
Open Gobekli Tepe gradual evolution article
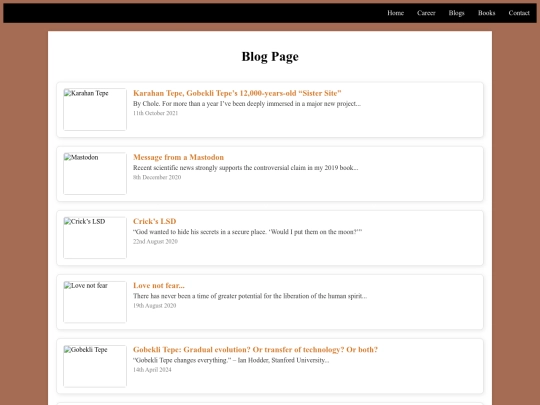(x=255, y=349)
